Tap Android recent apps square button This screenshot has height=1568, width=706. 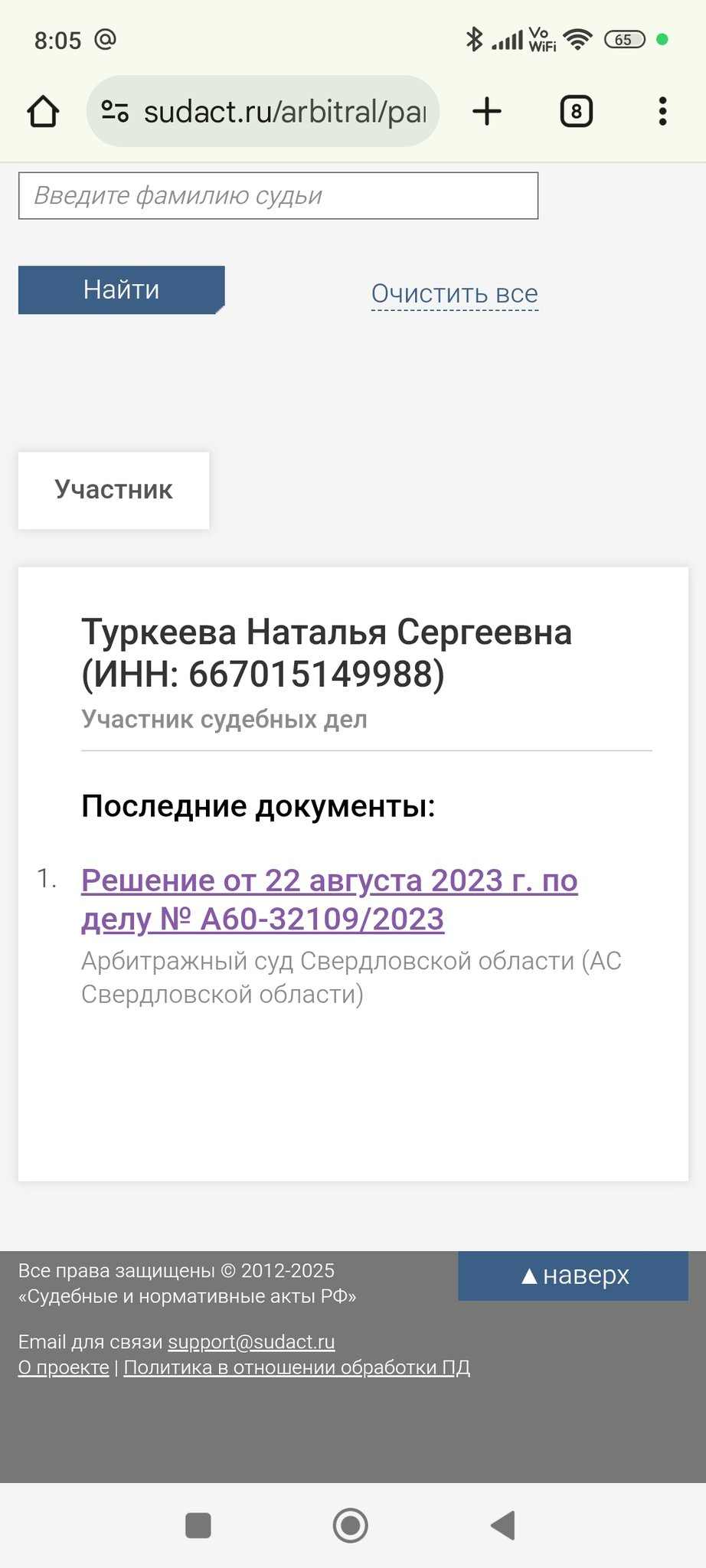[198, 1525]
